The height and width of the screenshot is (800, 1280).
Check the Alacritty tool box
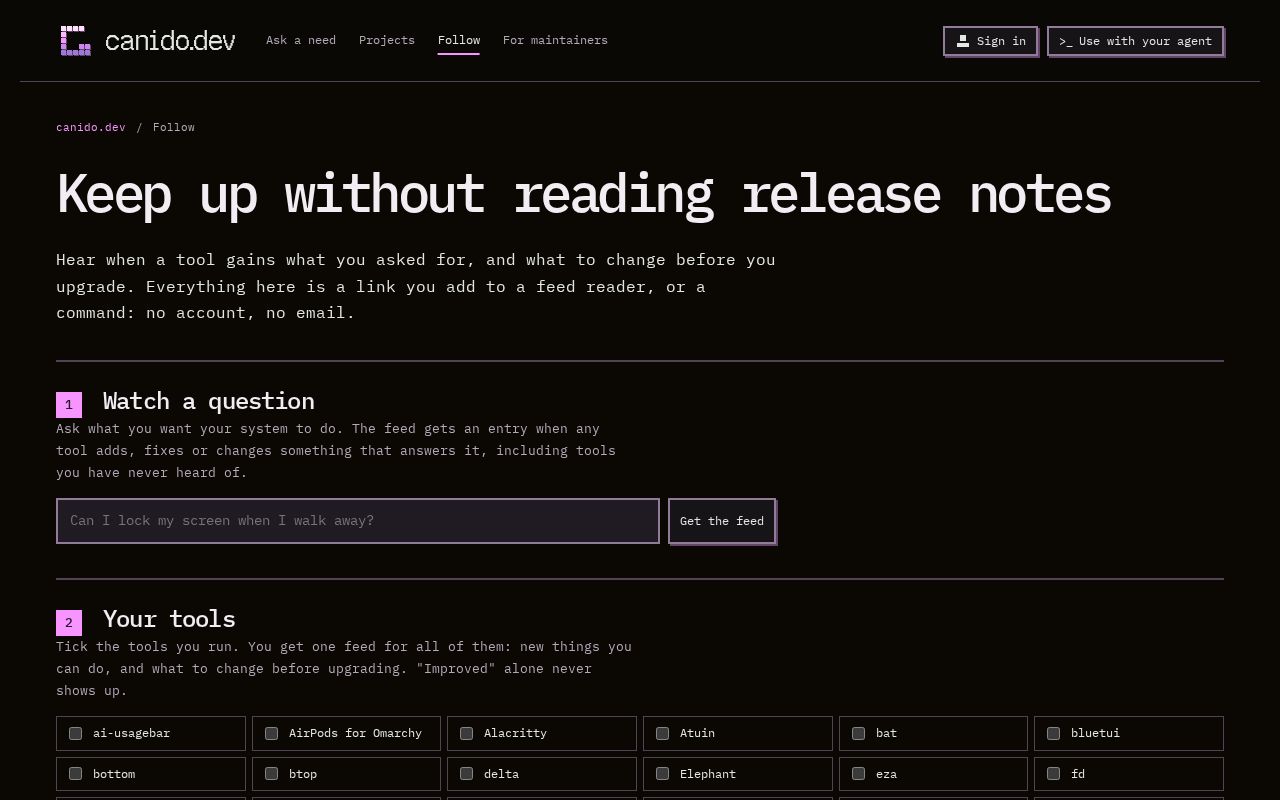click(x=466, y=733)
